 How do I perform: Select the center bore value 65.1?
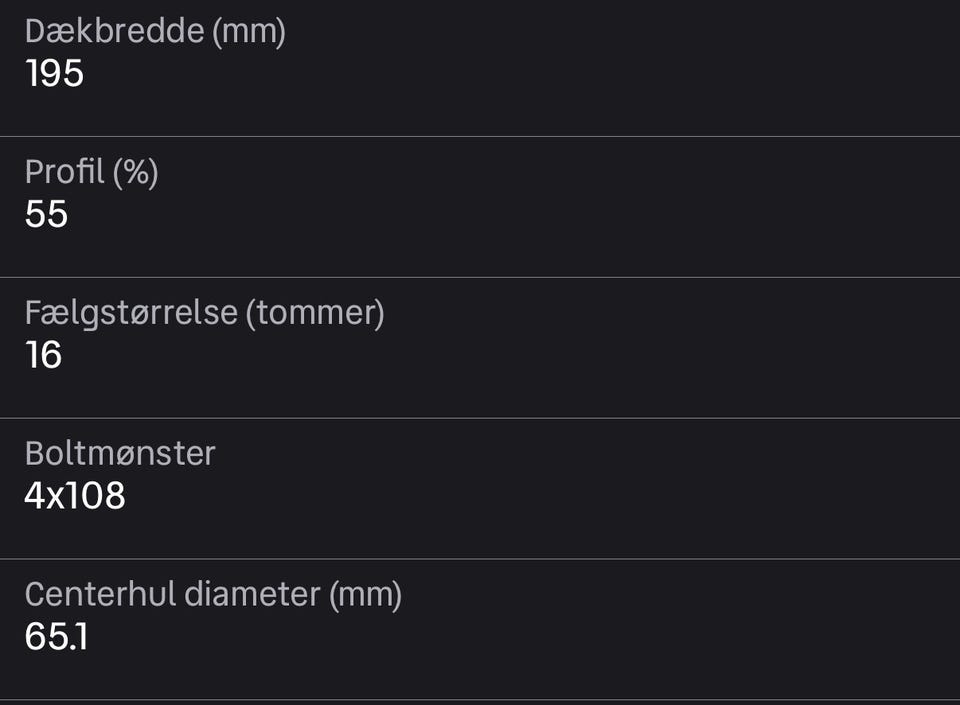pos(56,638)
